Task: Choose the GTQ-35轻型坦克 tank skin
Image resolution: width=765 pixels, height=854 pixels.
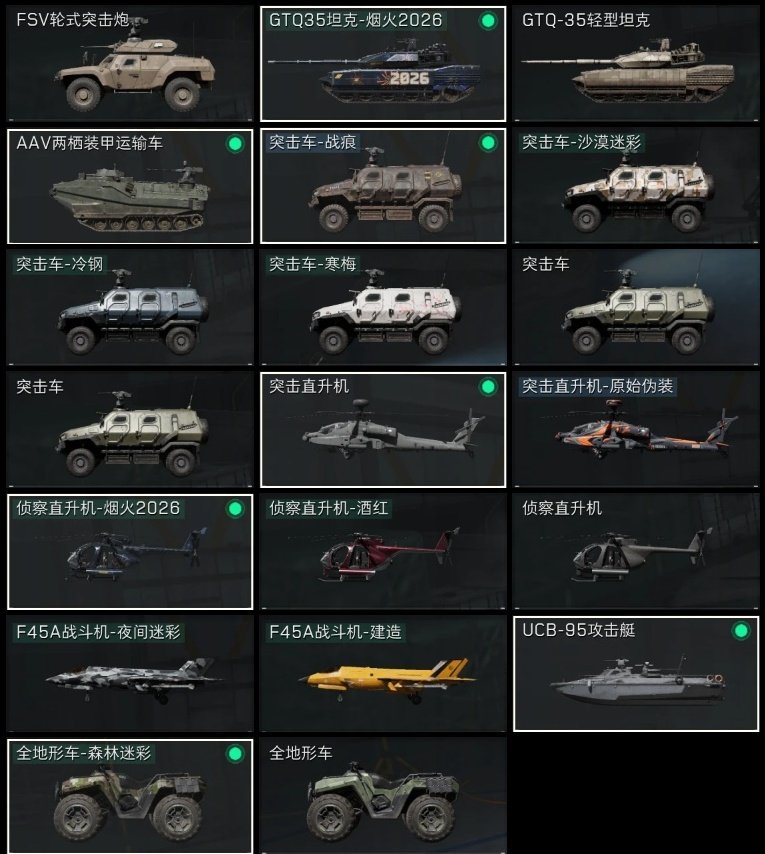Action: pyautogui.click(x=636, y=64)
